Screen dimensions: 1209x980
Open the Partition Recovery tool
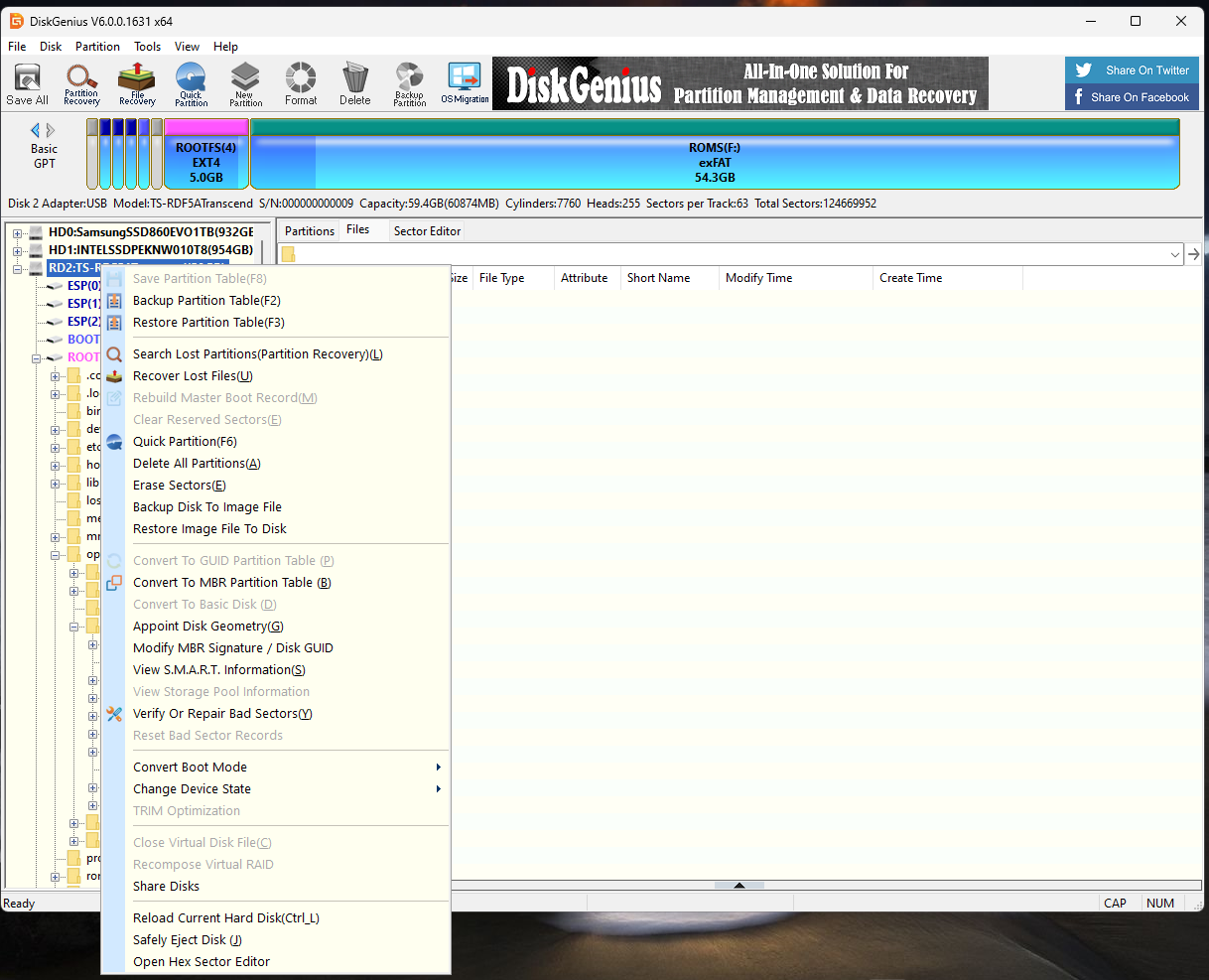pos(81,84)
